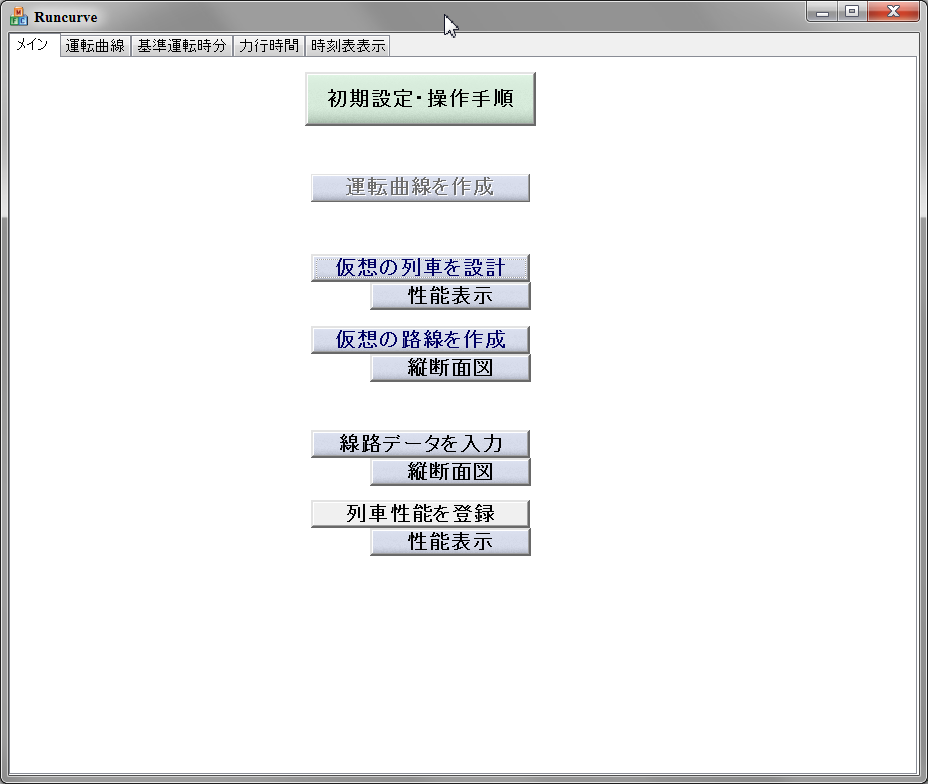Click the Runcurve app icon in title bar
Screen dimensions: 928x784
point(18,17)
